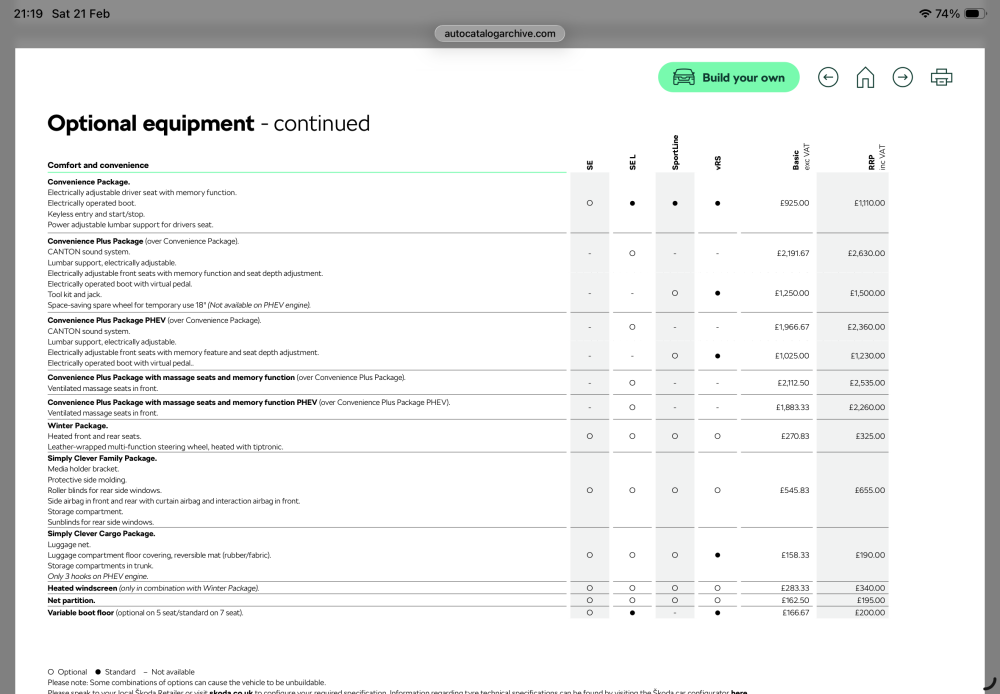
Task: Click the Build your own button
Action: pos(728,77)
